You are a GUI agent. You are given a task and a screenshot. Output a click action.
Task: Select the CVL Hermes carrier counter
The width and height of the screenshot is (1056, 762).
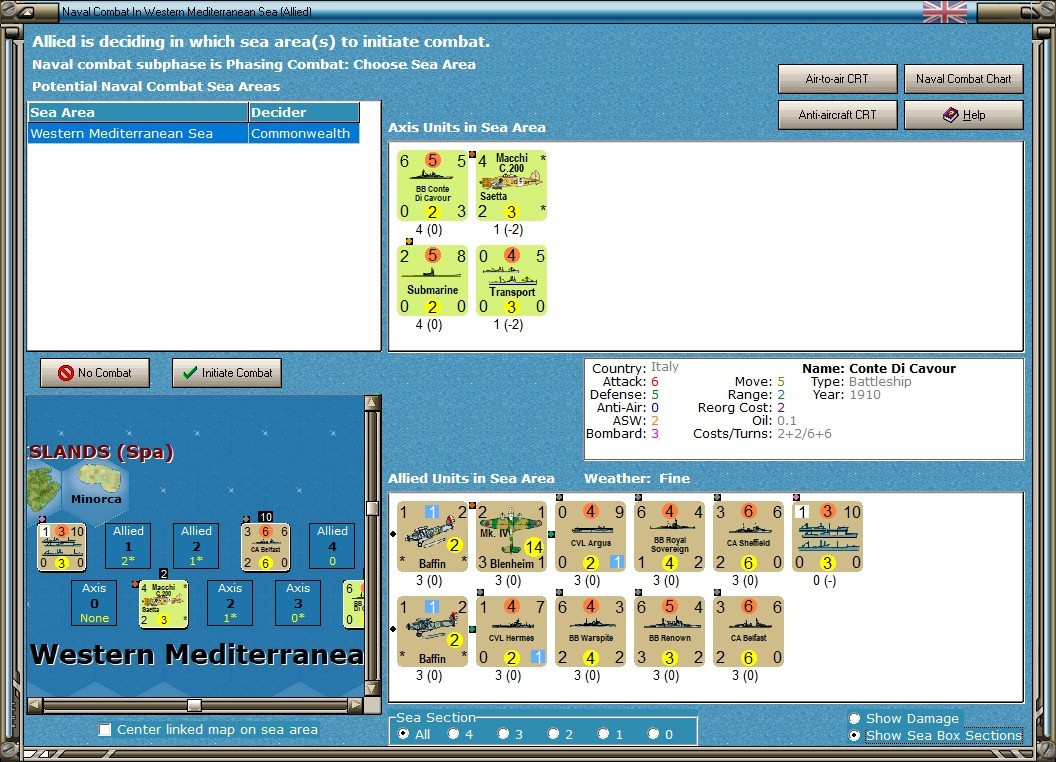pyautogui.click(x=511, y=631)
